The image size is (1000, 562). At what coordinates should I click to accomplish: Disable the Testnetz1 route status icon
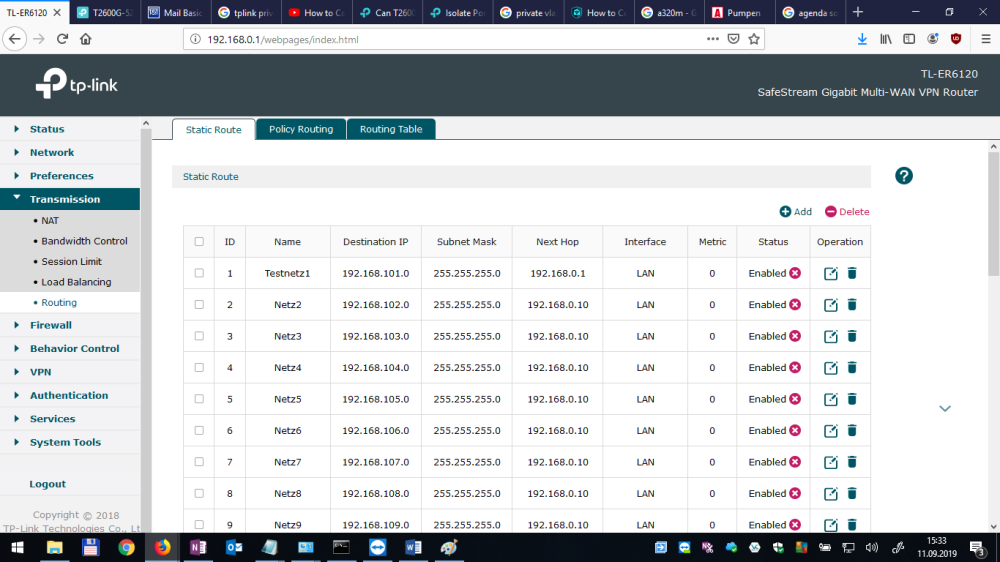pyautogui.click(x=795, y=273)
